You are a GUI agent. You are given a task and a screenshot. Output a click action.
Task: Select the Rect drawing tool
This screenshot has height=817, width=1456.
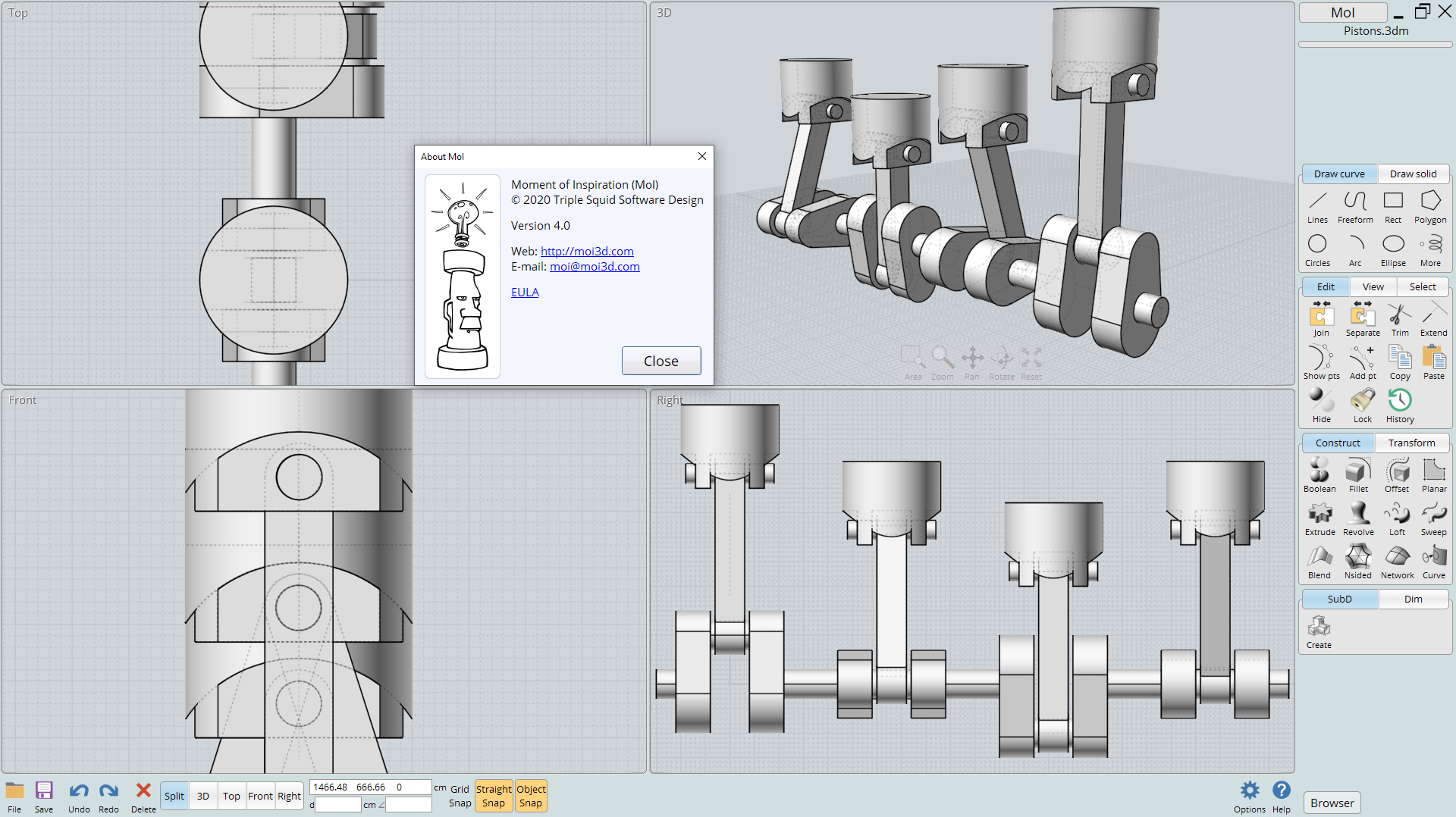(1393, 207)
